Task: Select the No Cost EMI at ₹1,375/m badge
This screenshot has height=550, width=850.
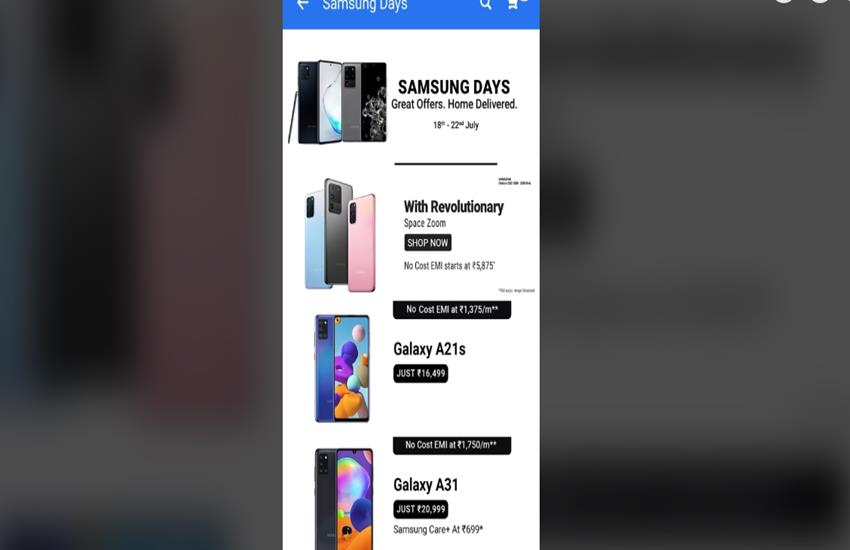Action: point(452,310)
